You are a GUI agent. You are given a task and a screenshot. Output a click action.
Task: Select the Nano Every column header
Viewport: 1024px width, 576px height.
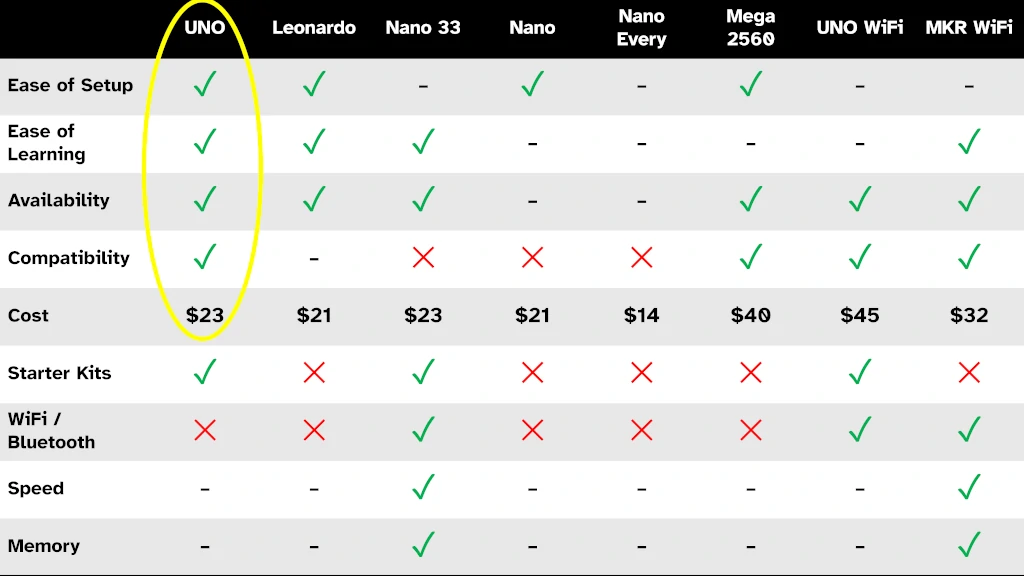coord(642,27)
